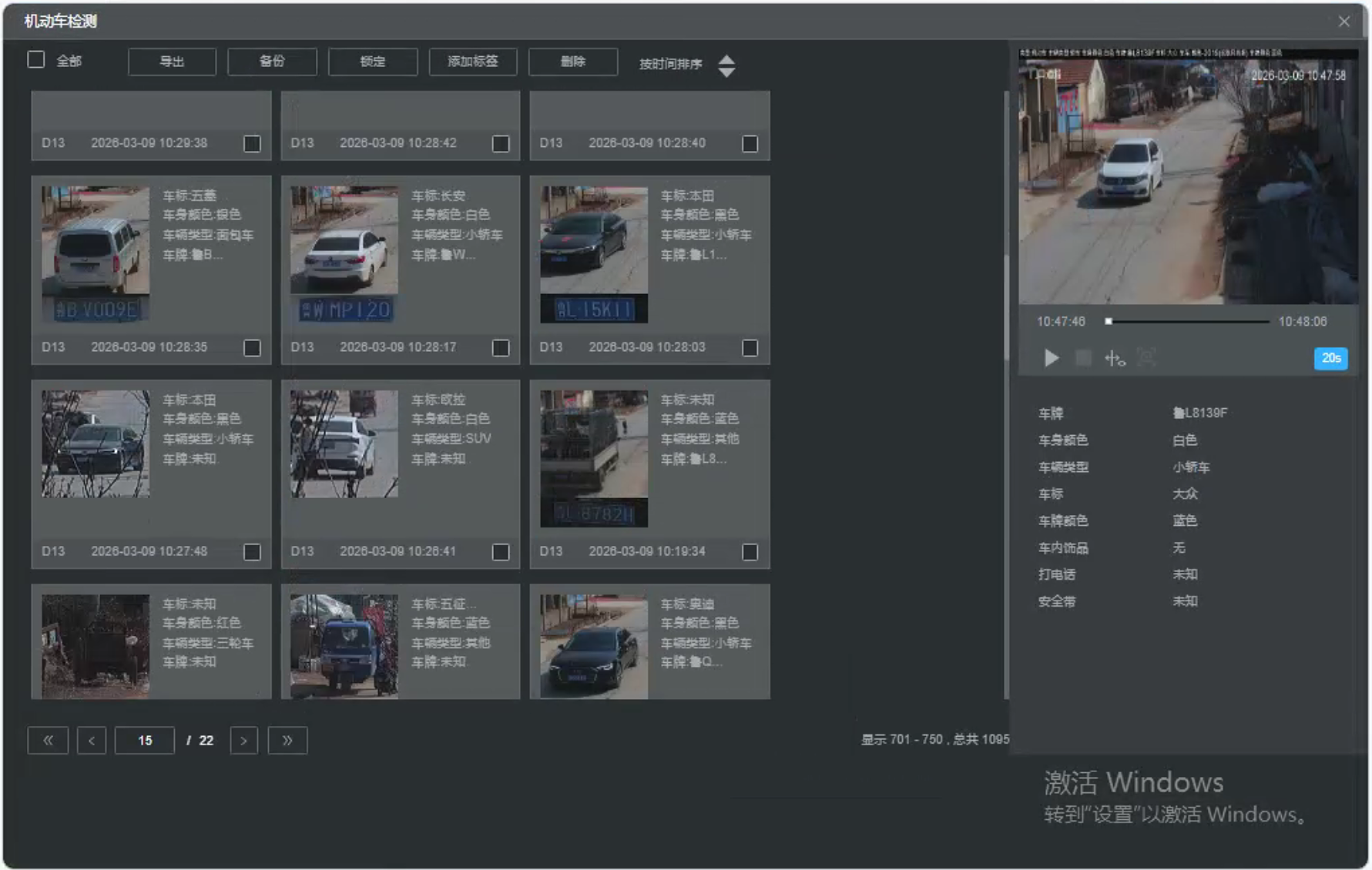Viewport: 1372px width, 870px height.
Task: Close the 机动车检测 window
Action: click(1343, 22)
